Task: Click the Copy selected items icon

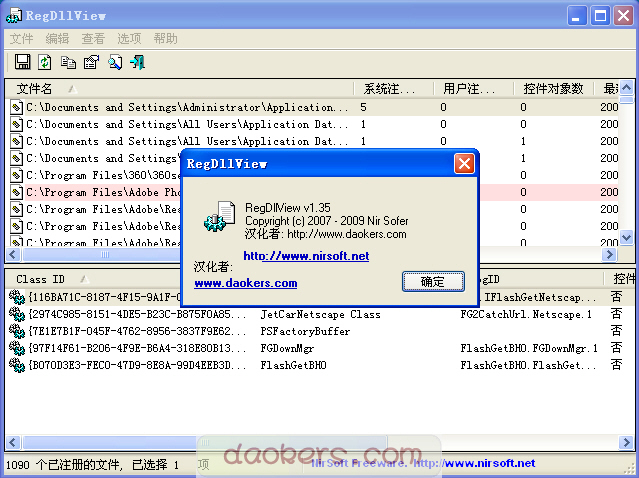Action: click(68, 62)
